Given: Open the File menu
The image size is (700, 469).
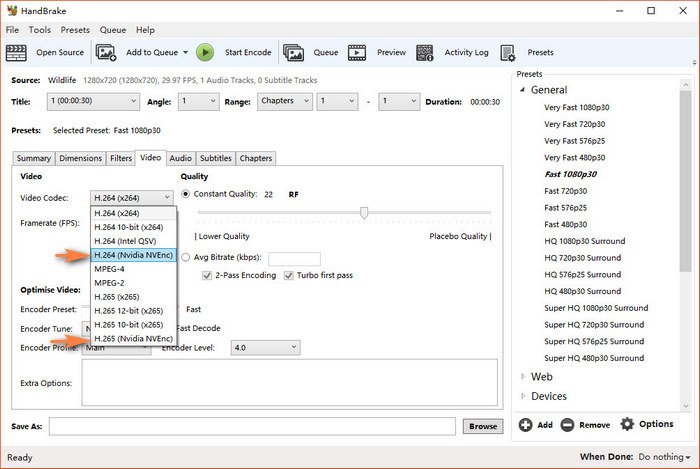Looking at the screenshot, I should (12, 30).
